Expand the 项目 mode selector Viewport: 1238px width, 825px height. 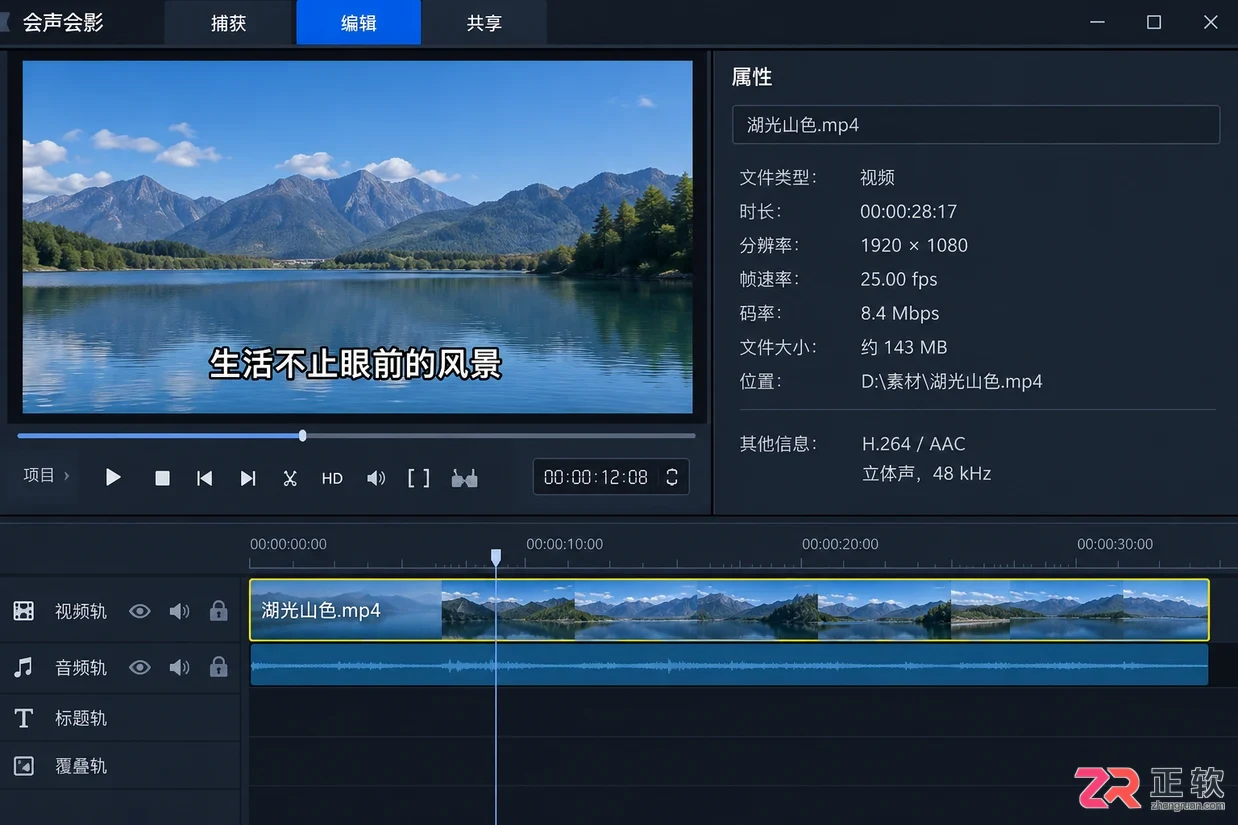click(46, 475)
